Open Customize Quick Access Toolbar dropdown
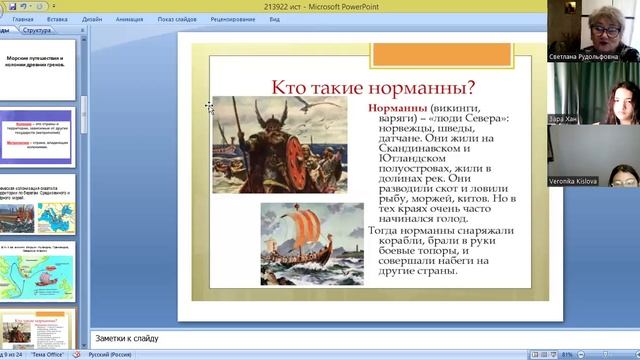This screenshot has width=640, height=360. pos(53,7)
